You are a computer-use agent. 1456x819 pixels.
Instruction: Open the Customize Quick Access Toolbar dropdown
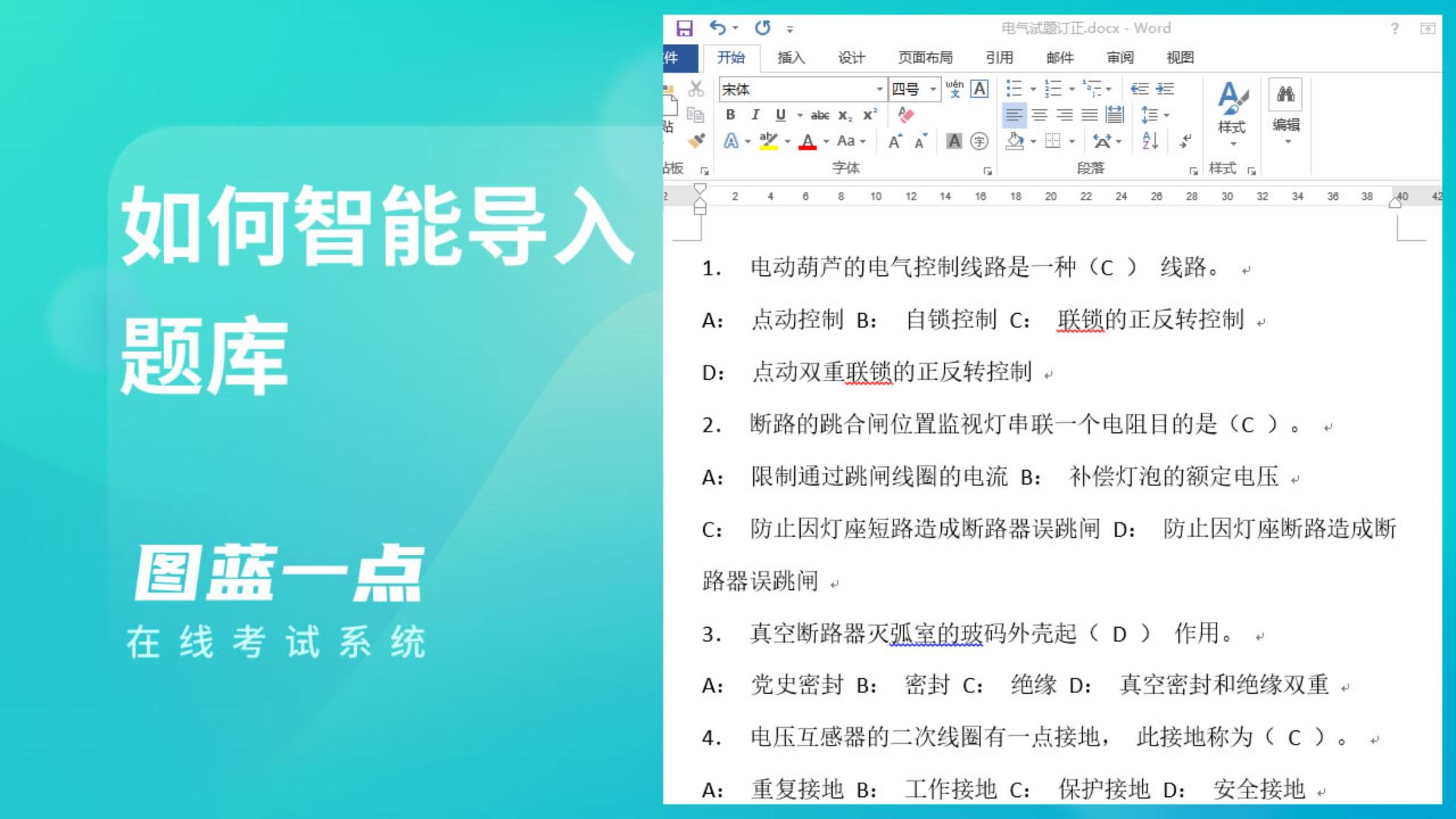789,29
